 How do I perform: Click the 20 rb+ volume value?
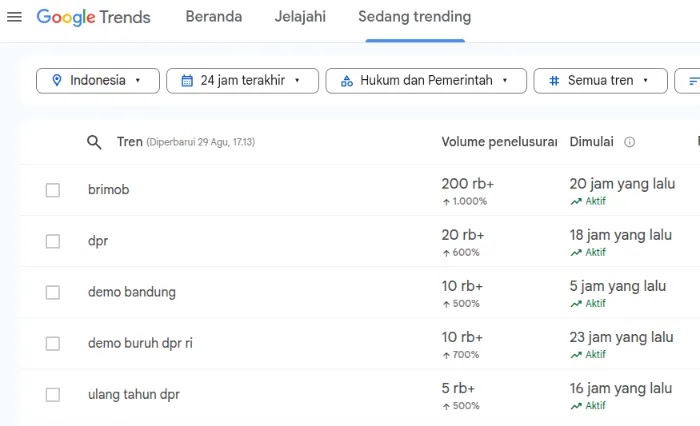pyautogui.click(x=463, y=235)
